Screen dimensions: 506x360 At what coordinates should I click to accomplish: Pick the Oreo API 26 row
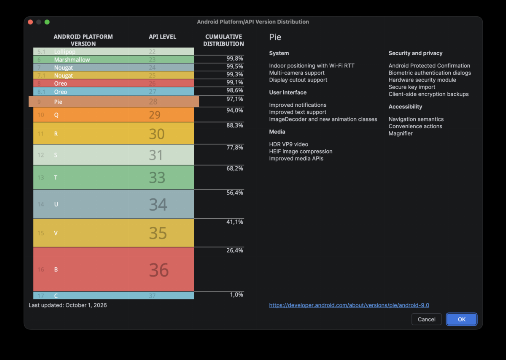pos(113,83)
